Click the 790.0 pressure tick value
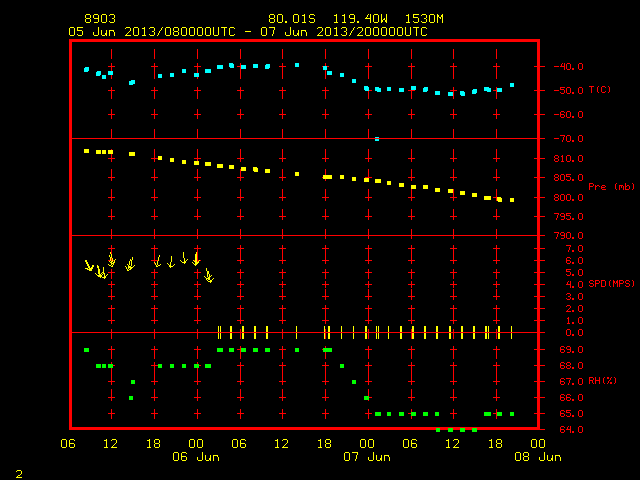 tap(570, 236)
